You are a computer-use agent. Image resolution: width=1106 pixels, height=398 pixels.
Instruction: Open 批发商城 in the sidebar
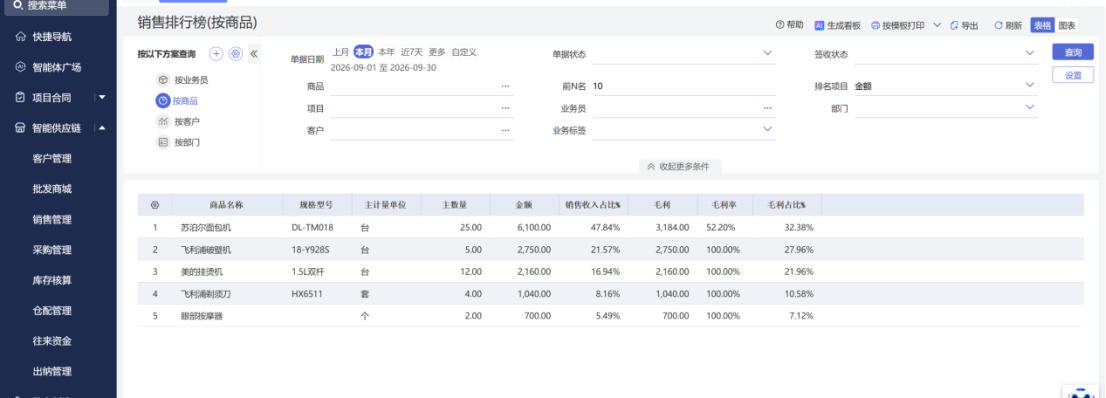[52, 189]
